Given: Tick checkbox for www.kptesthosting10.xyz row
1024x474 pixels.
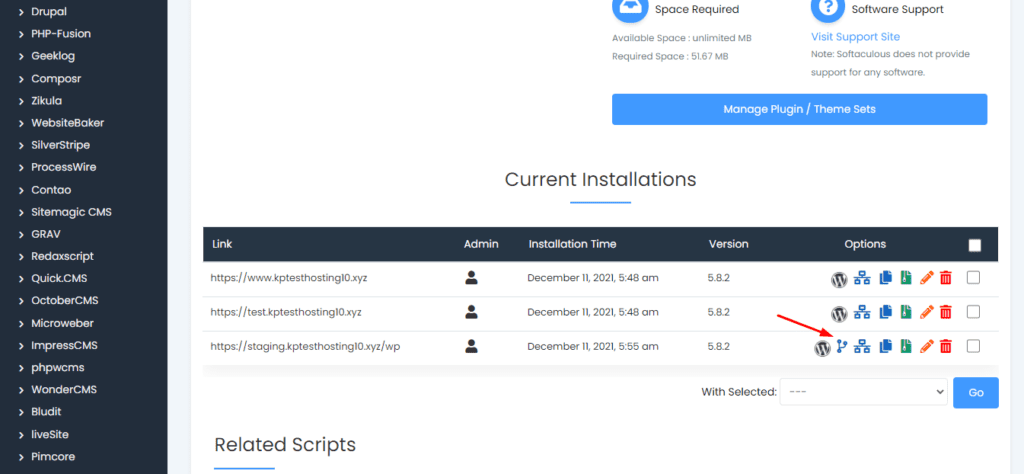Looking at the screenshot, I should 973,277.
